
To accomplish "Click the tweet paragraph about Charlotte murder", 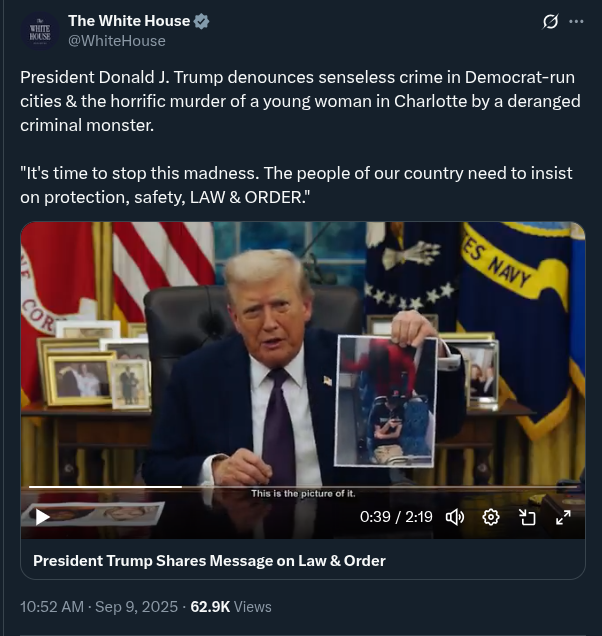I will pos(300,101).
